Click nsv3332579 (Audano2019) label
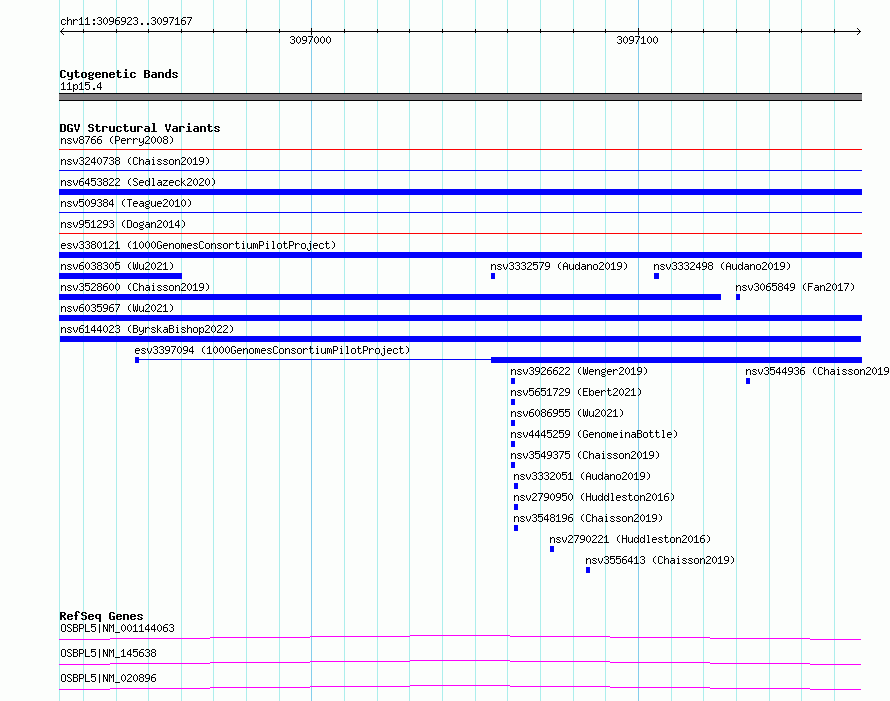Image resolution: width=890 pixels, height=701 pixels. coord(559,266)
